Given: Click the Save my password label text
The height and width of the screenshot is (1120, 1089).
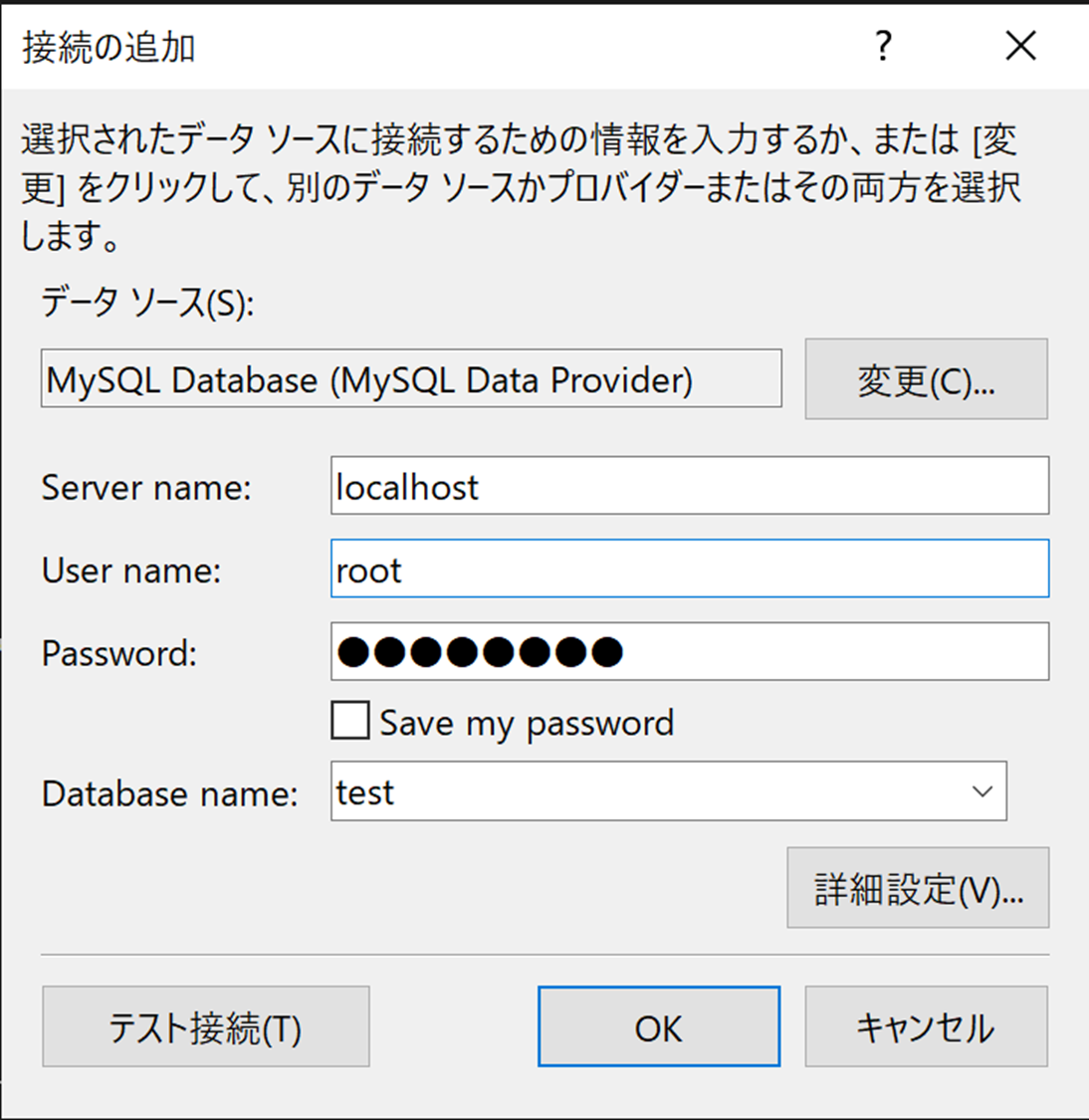Looking at the screenshot, I should pyautogui.click(x=527, y=723).
